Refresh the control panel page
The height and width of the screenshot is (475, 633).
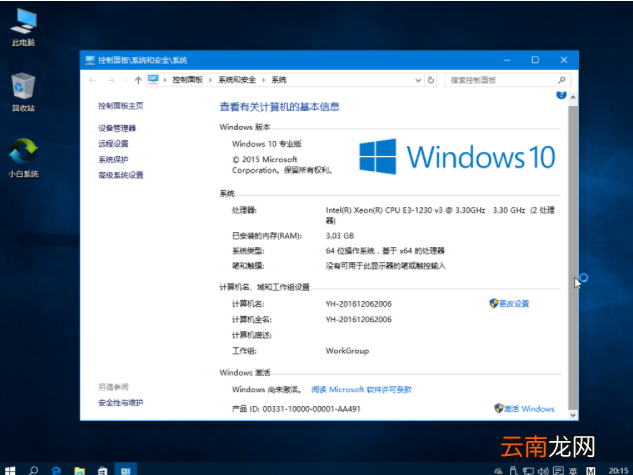click(431, 80)
